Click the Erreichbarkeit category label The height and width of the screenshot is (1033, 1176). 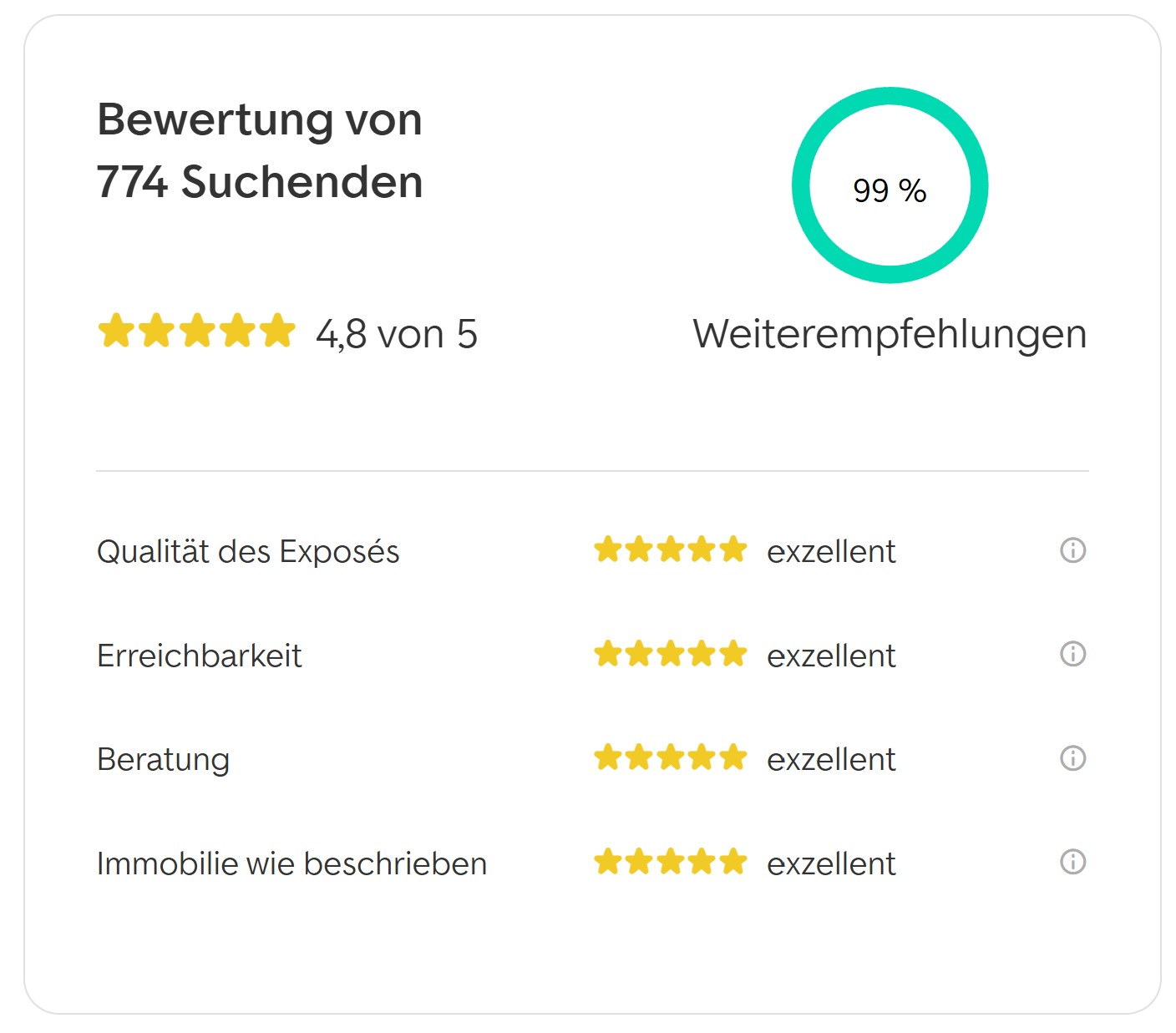[199, 656]
